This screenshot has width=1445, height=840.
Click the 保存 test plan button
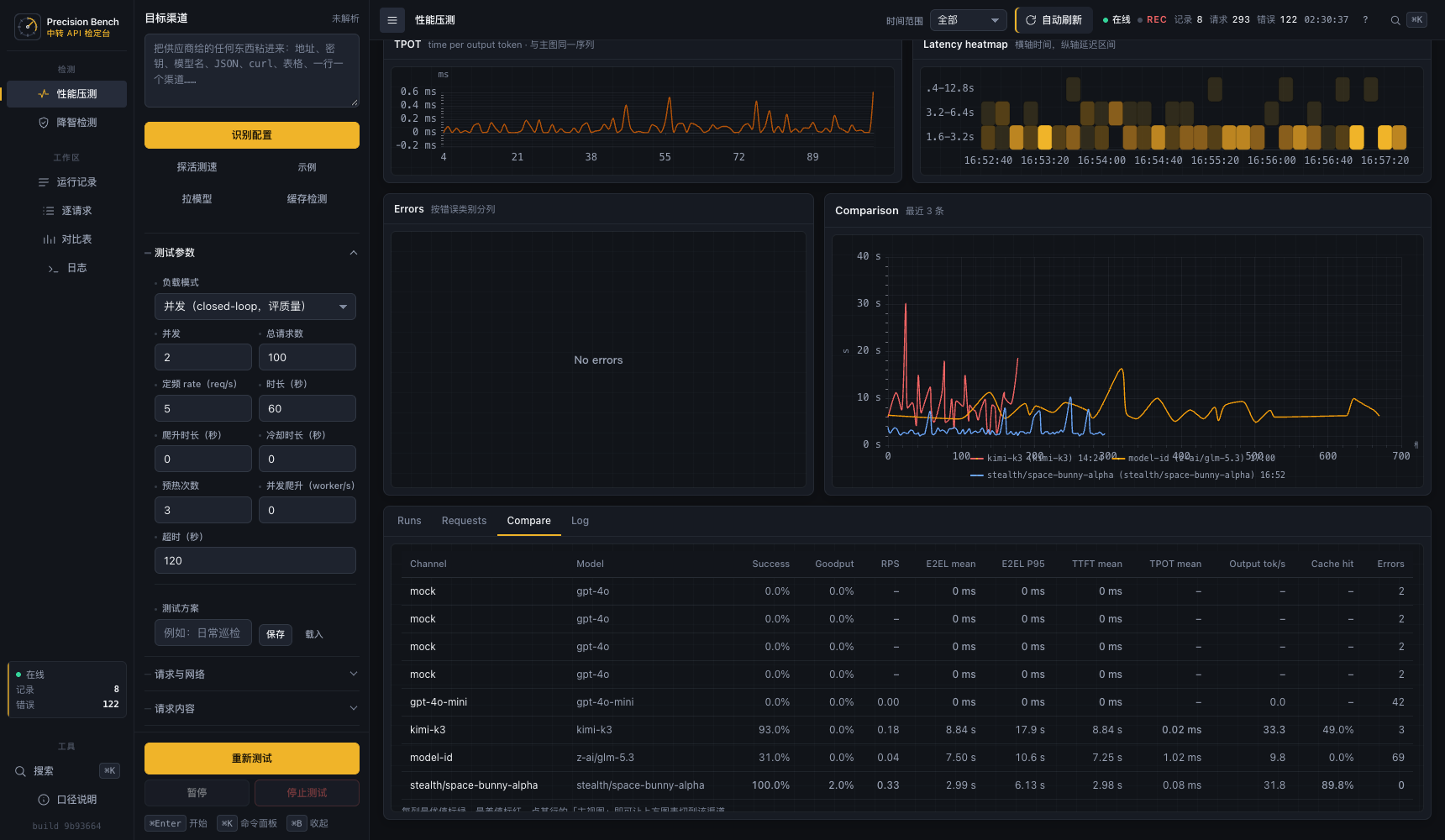click(x=276, y=634)
